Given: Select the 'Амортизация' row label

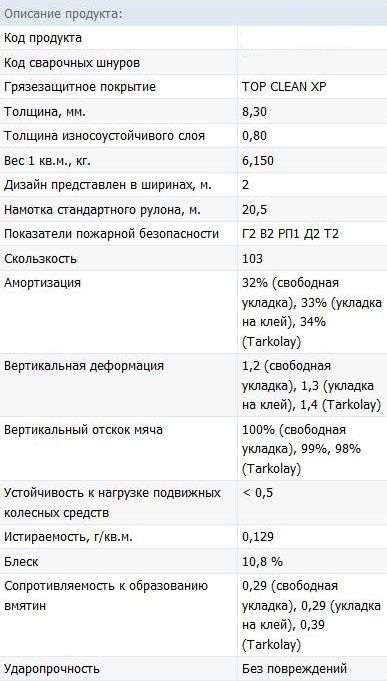Looking at the screenshot, I should (42, 283).
